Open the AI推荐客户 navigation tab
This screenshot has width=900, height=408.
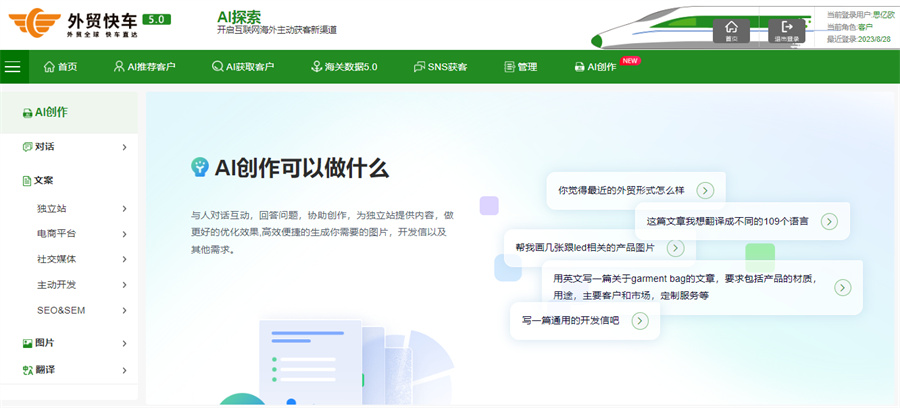click(x=144, y=67)
